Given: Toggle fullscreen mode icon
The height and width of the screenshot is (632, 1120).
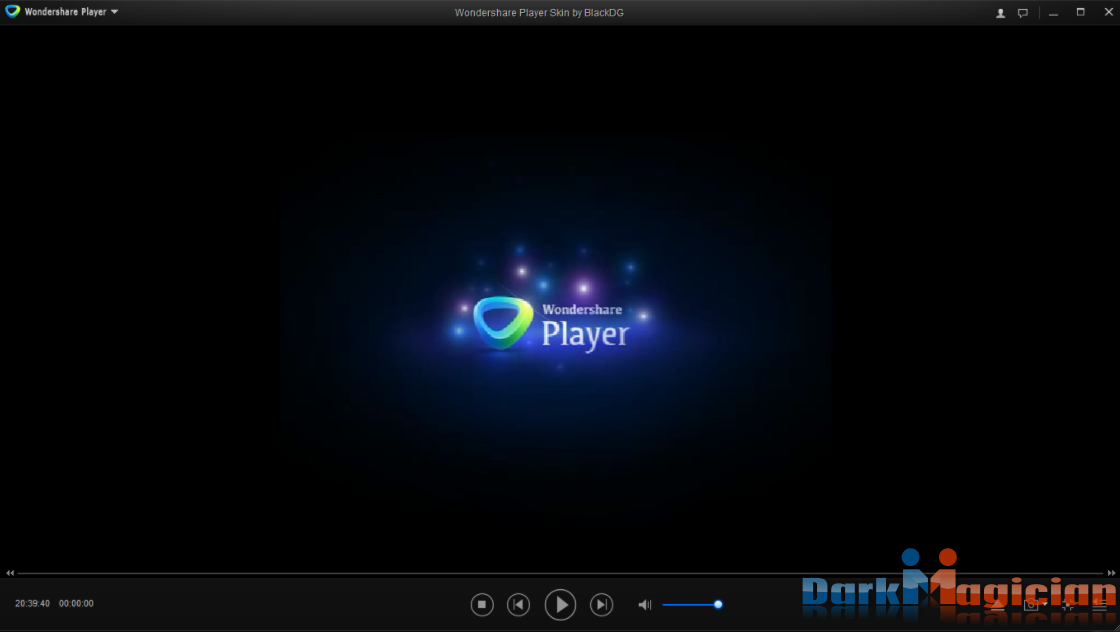Looking at the screenshot, I should pyautogui.click(x=1069, y=606).
